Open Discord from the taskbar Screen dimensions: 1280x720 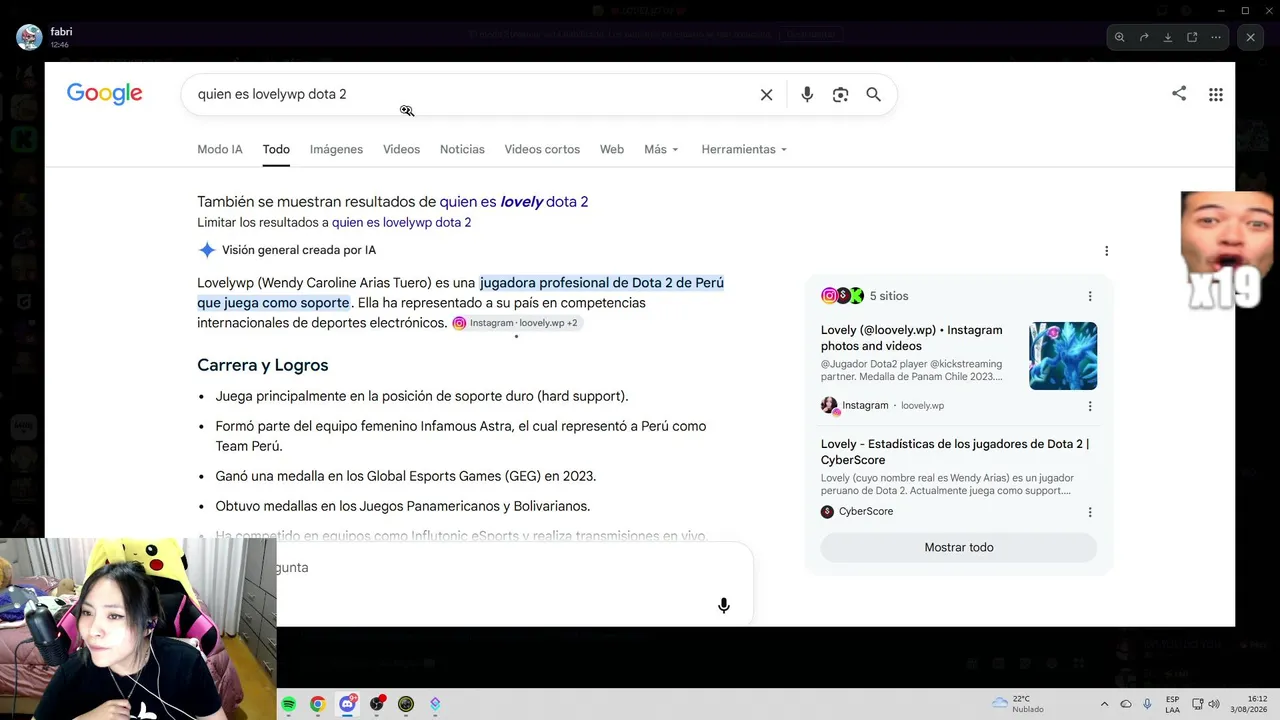pos(347,704)
